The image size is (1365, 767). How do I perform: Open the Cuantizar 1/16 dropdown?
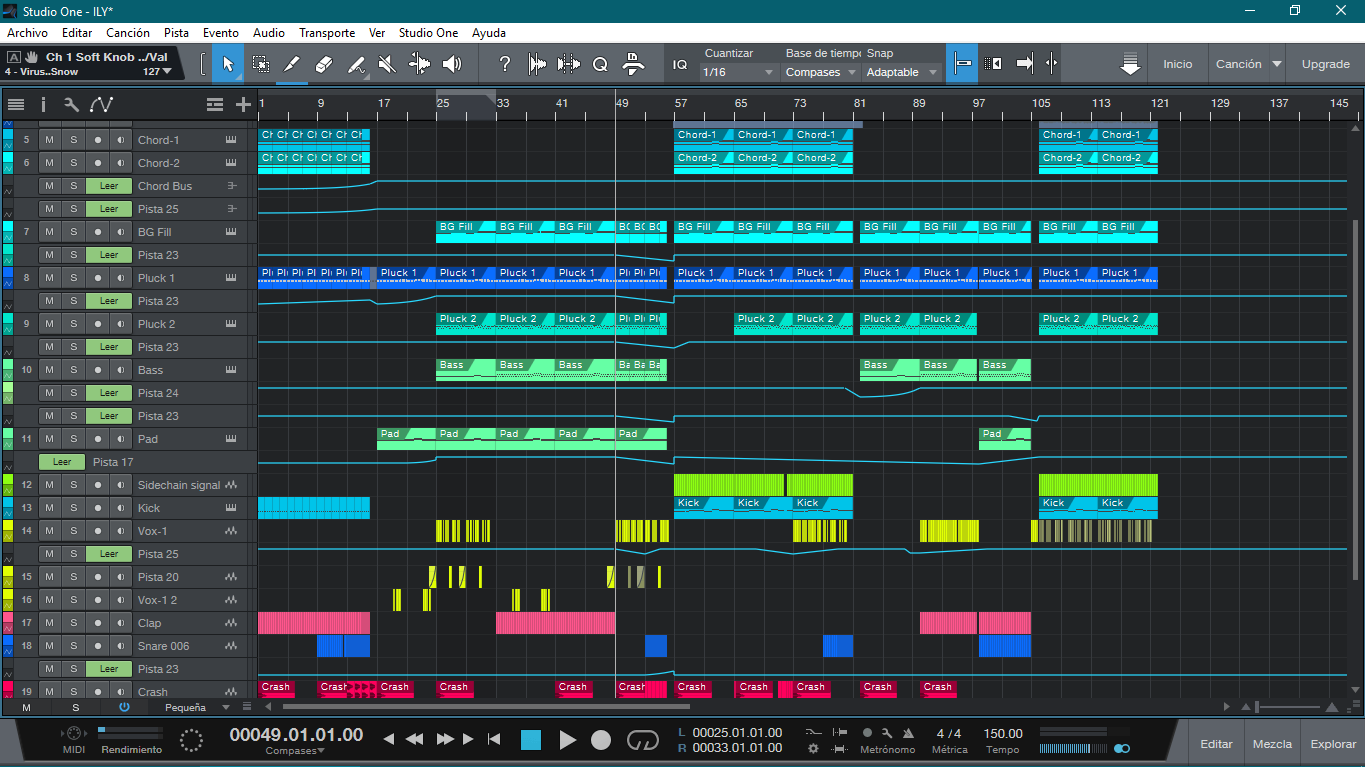tap(738, 72)
